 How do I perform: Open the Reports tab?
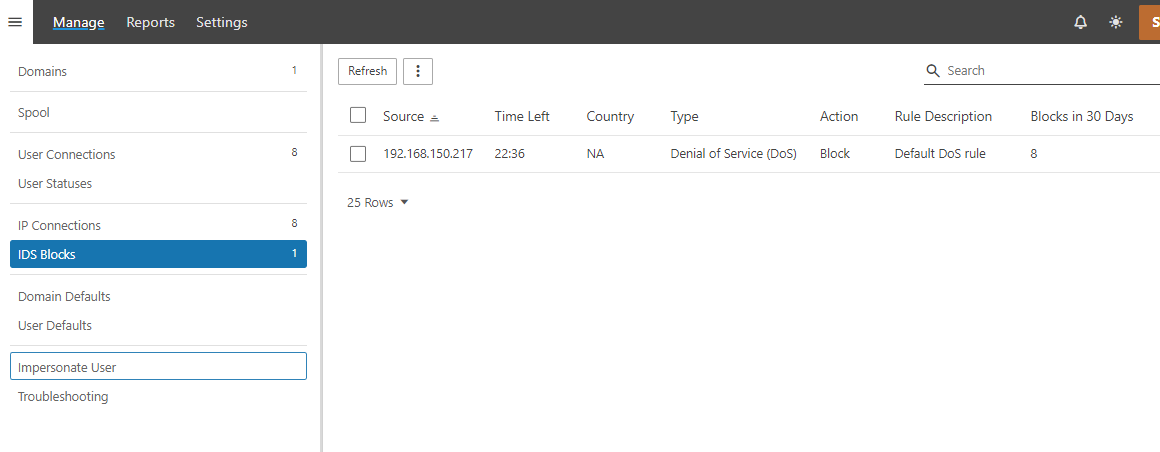tap(150, 22)
